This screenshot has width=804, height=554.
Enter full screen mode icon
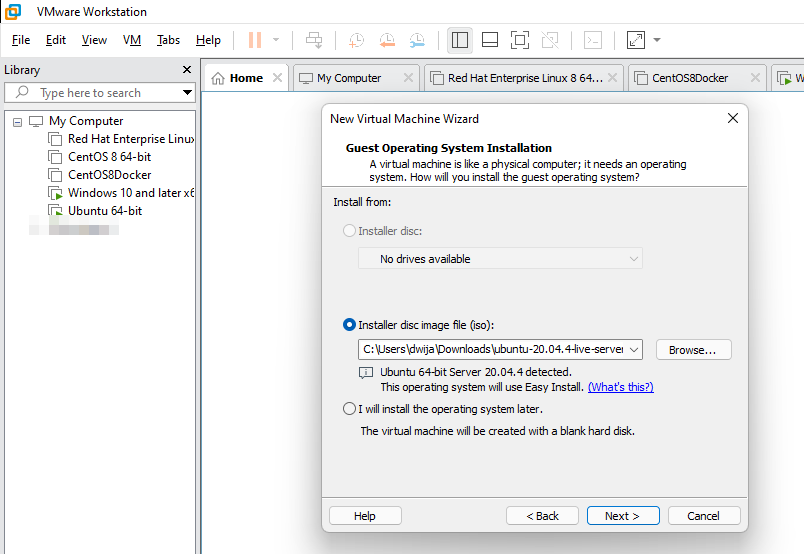(520, 40)
